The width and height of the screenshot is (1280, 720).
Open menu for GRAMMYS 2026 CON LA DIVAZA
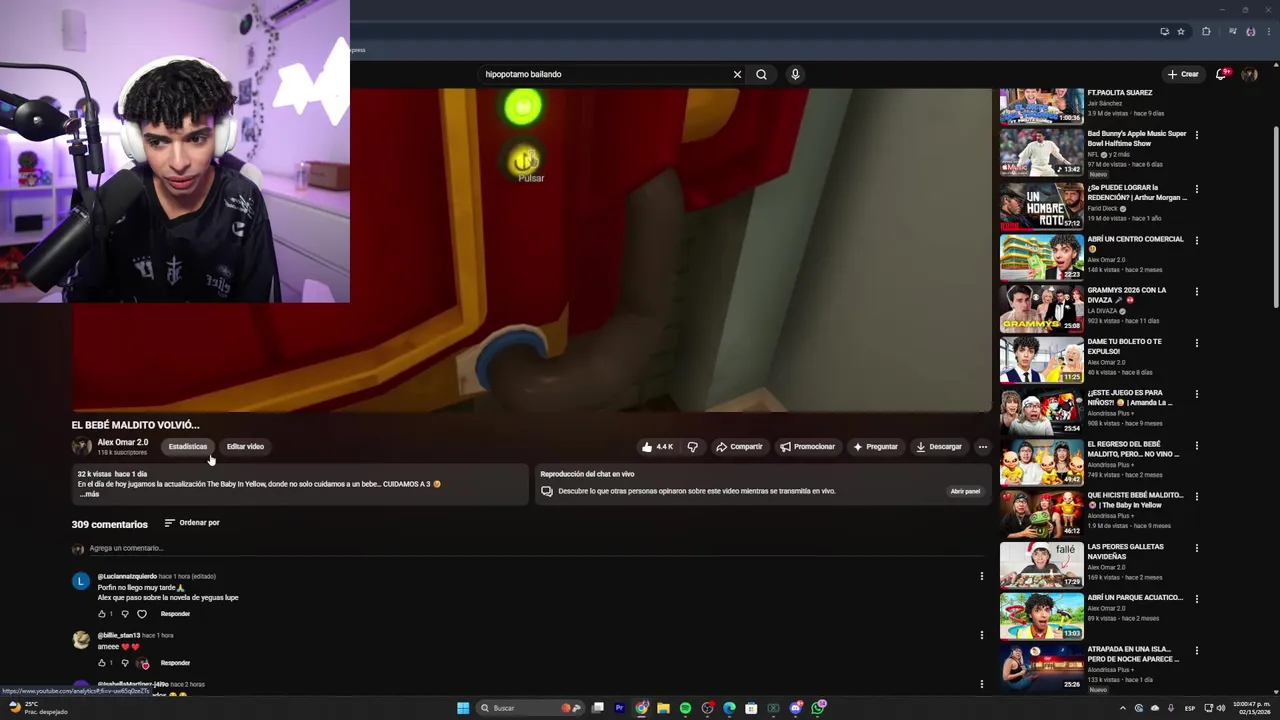(1197, 291)
